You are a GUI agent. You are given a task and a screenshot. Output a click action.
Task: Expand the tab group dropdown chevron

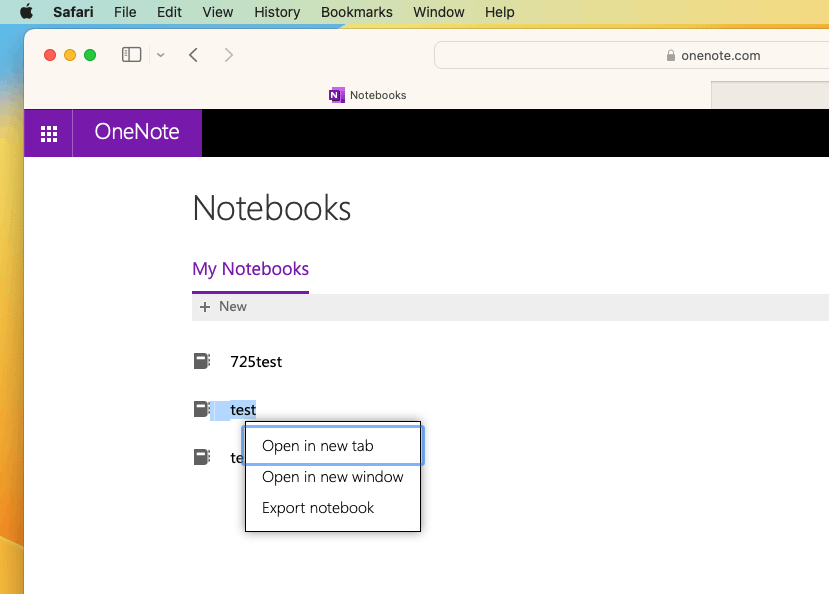click(x=161, y=55)
